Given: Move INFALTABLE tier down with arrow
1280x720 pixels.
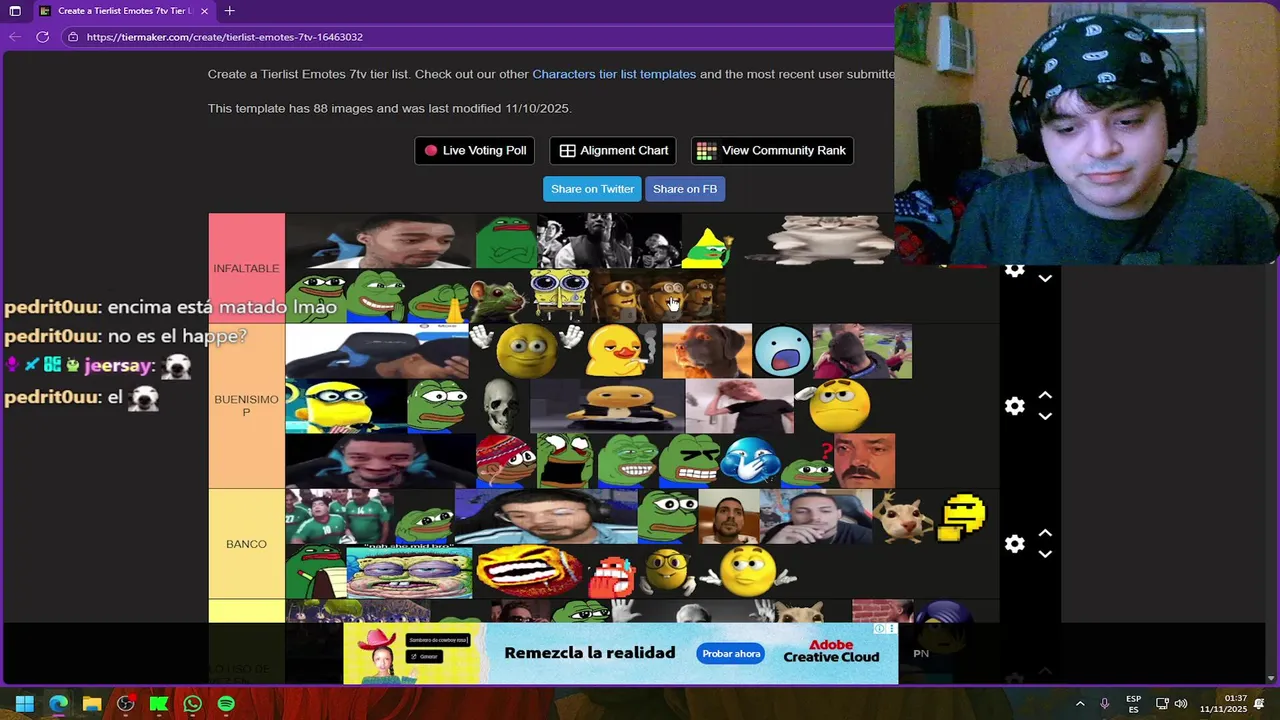Looking at the screenshot, I should [1045, 278].
